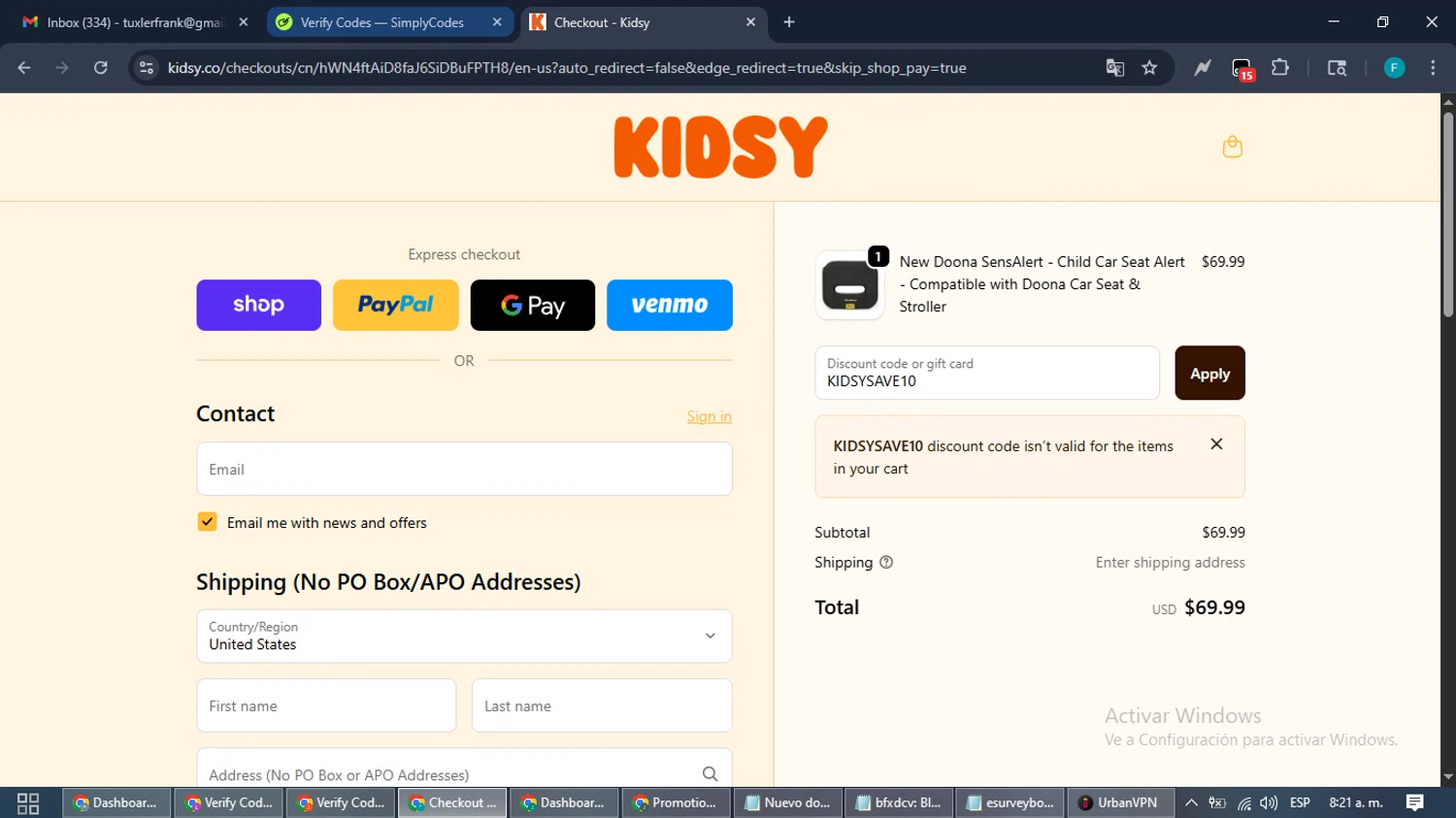Open the Nuevo do... taskbar window
Screen dimensions: 1456x818
point(787,802)
